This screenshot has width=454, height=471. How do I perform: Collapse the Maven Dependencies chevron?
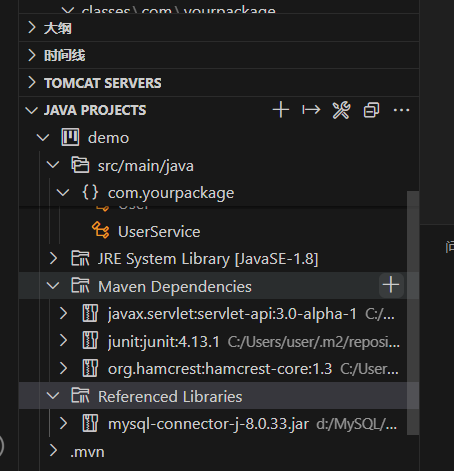click(53, 286)
